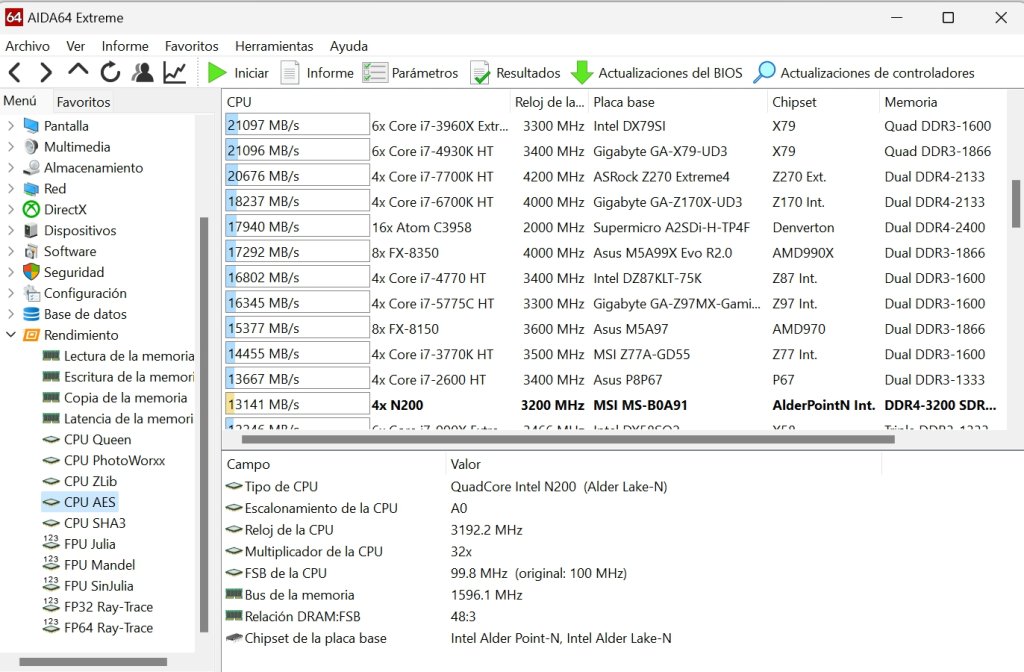Click the AIDA64 app logo in title bar

coord(14,18)
